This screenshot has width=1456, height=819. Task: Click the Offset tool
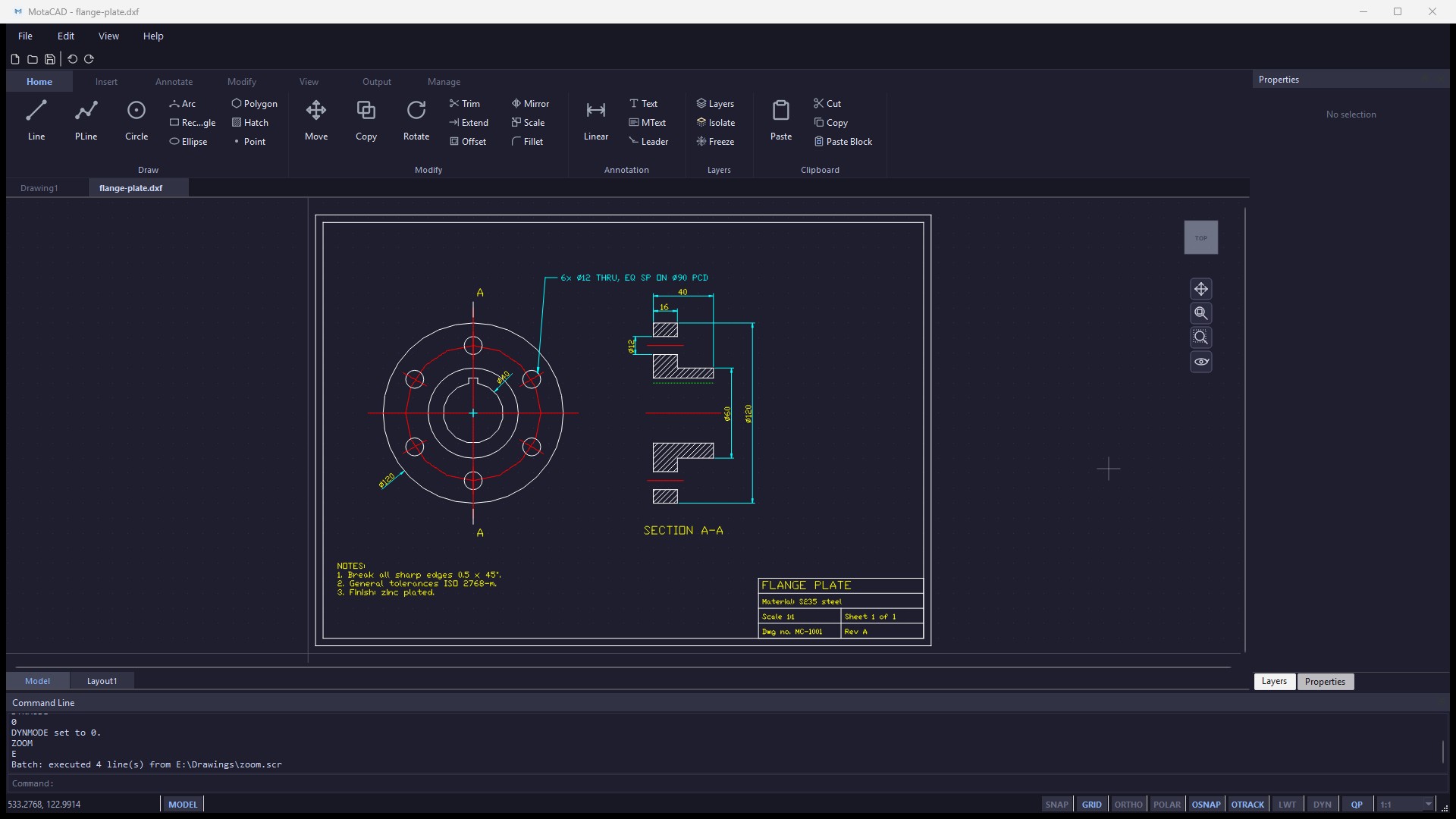[x=468, y=142]
